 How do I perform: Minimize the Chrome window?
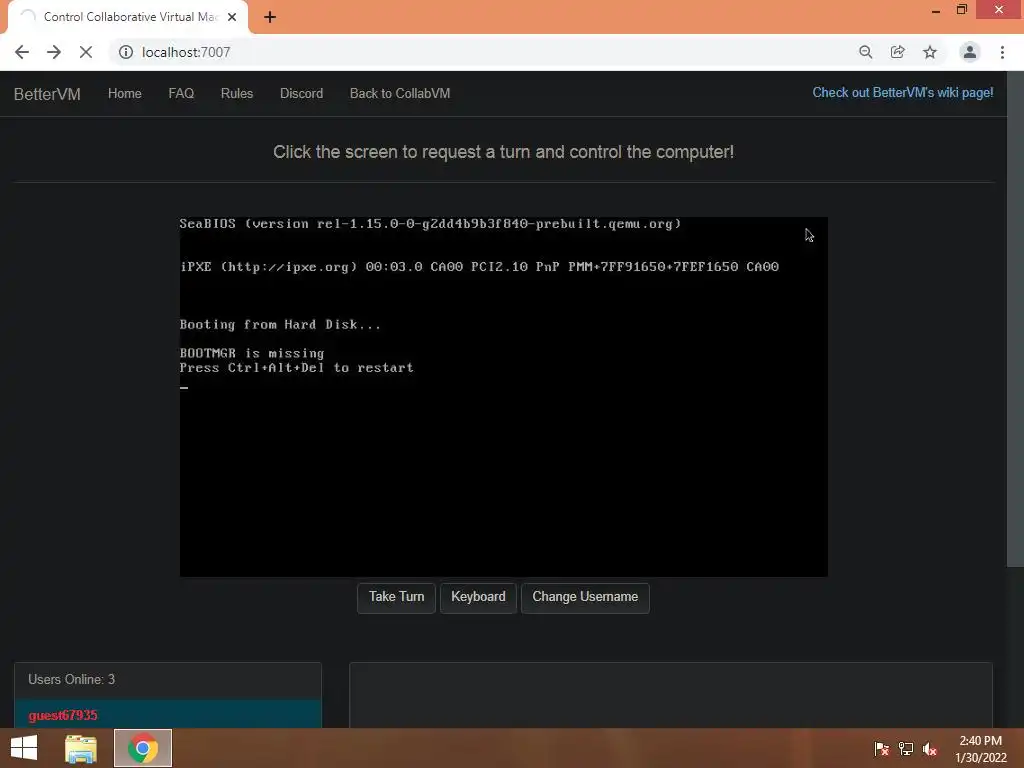[936, 10]
